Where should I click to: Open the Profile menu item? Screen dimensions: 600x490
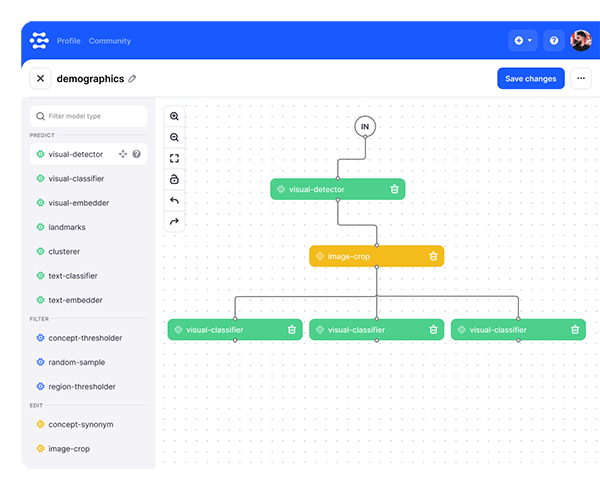[68, 41]
